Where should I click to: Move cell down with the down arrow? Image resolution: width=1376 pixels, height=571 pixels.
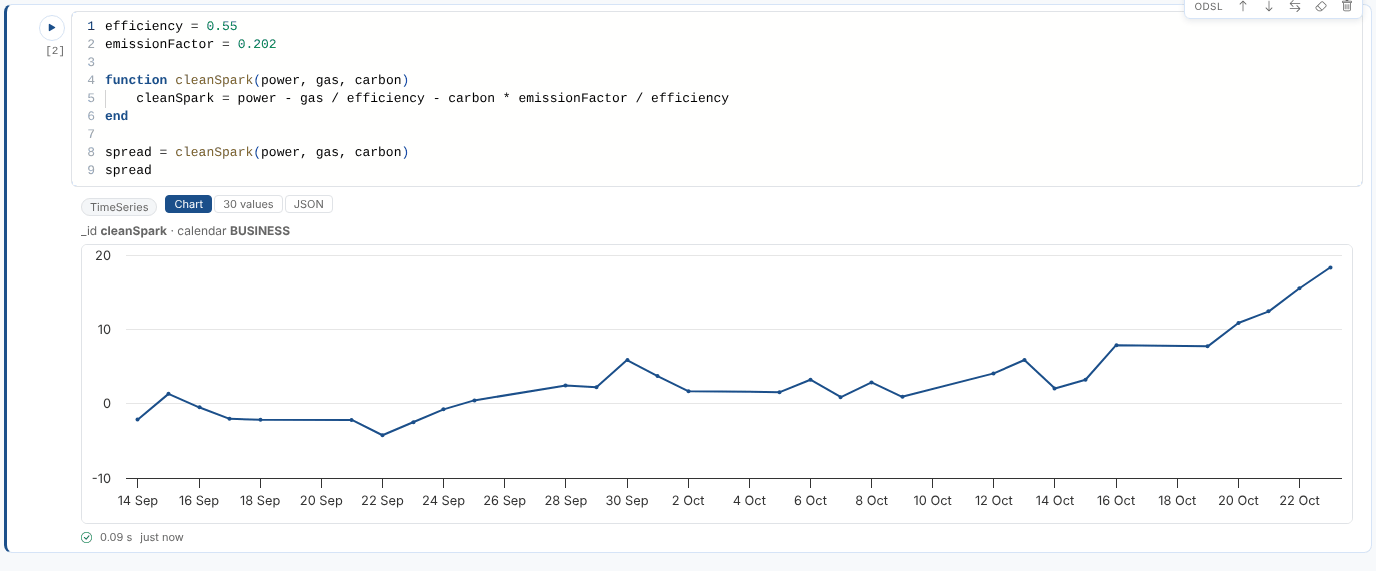[1269, 6]
